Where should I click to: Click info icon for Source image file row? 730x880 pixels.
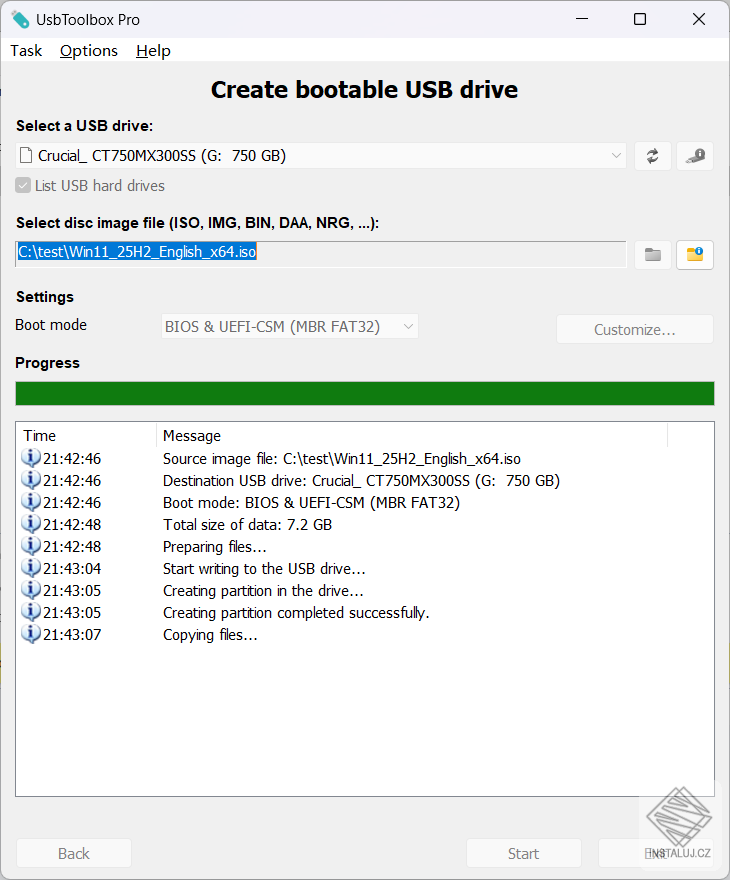click(x=31, y=458)
